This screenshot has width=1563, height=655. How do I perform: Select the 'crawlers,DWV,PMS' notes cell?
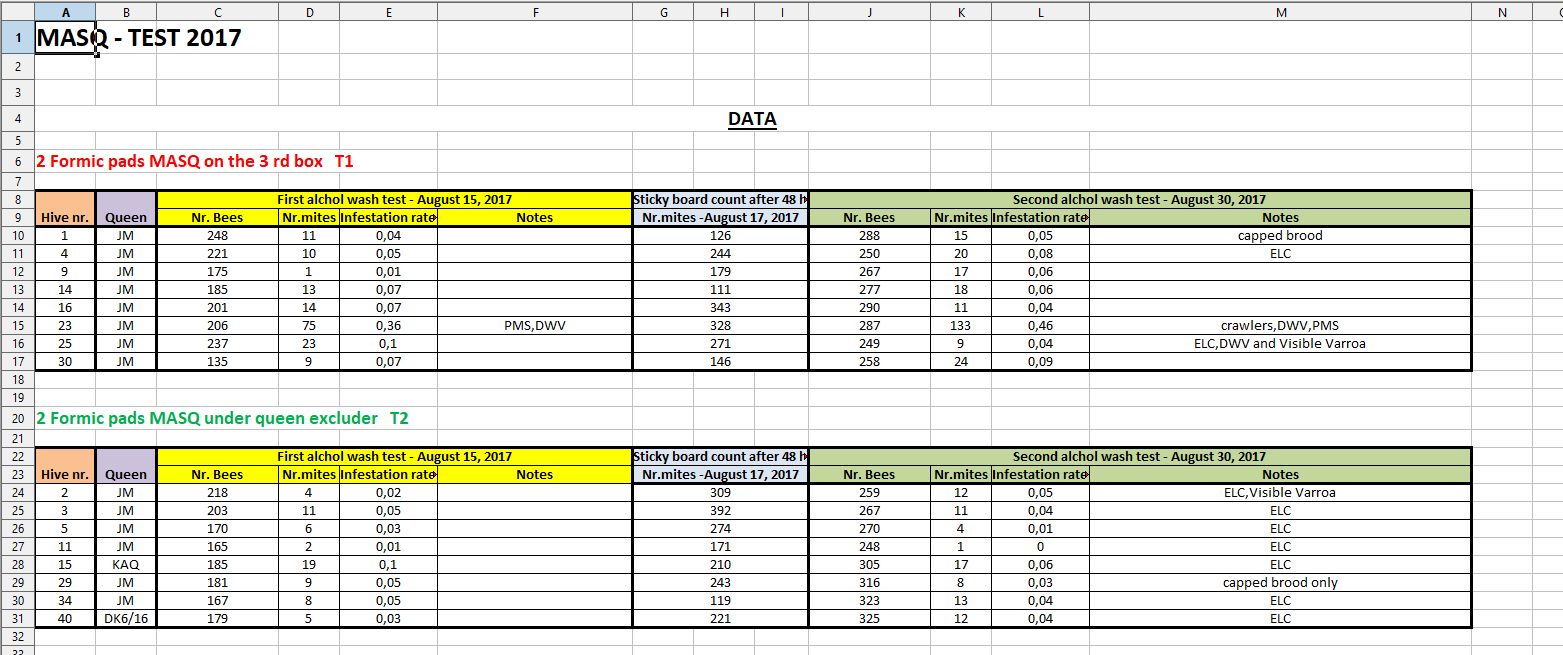point(1280,325)
